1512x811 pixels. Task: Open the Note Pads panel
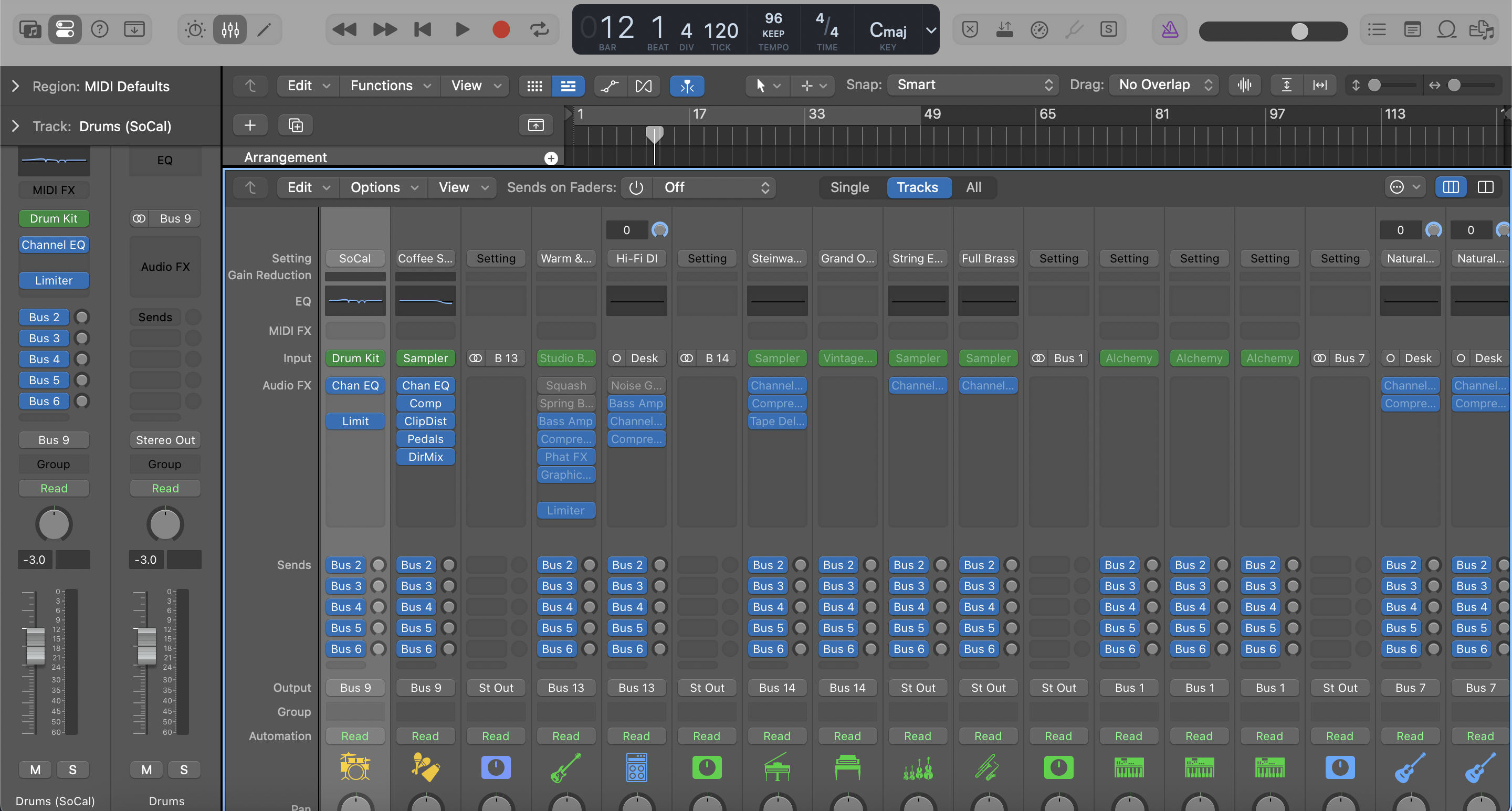1412,29
